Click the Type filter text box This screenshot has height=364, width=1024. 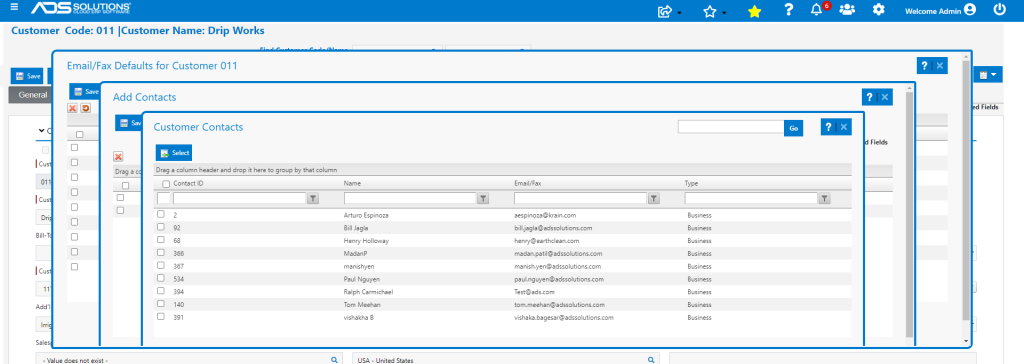[751, 198]
